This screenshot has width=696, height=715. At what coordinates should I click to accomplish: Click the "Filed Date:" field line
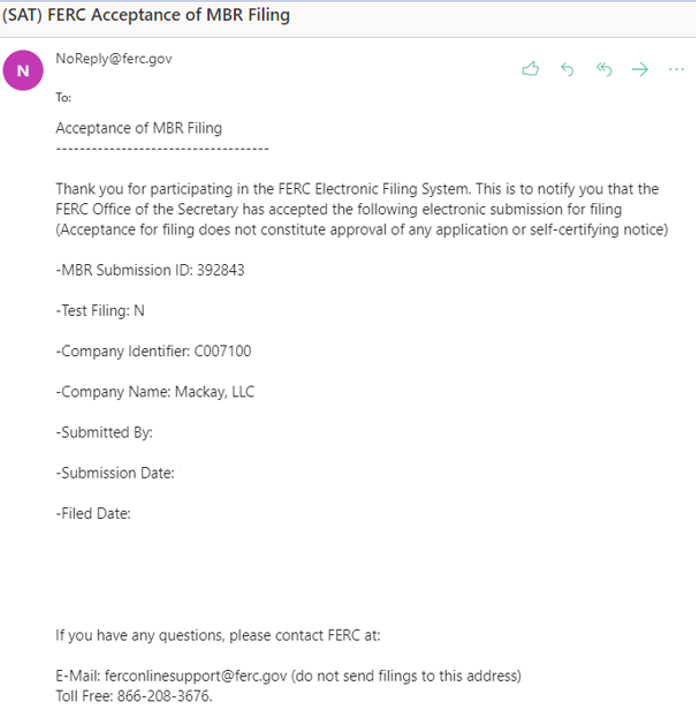click(x=94, y=514)
